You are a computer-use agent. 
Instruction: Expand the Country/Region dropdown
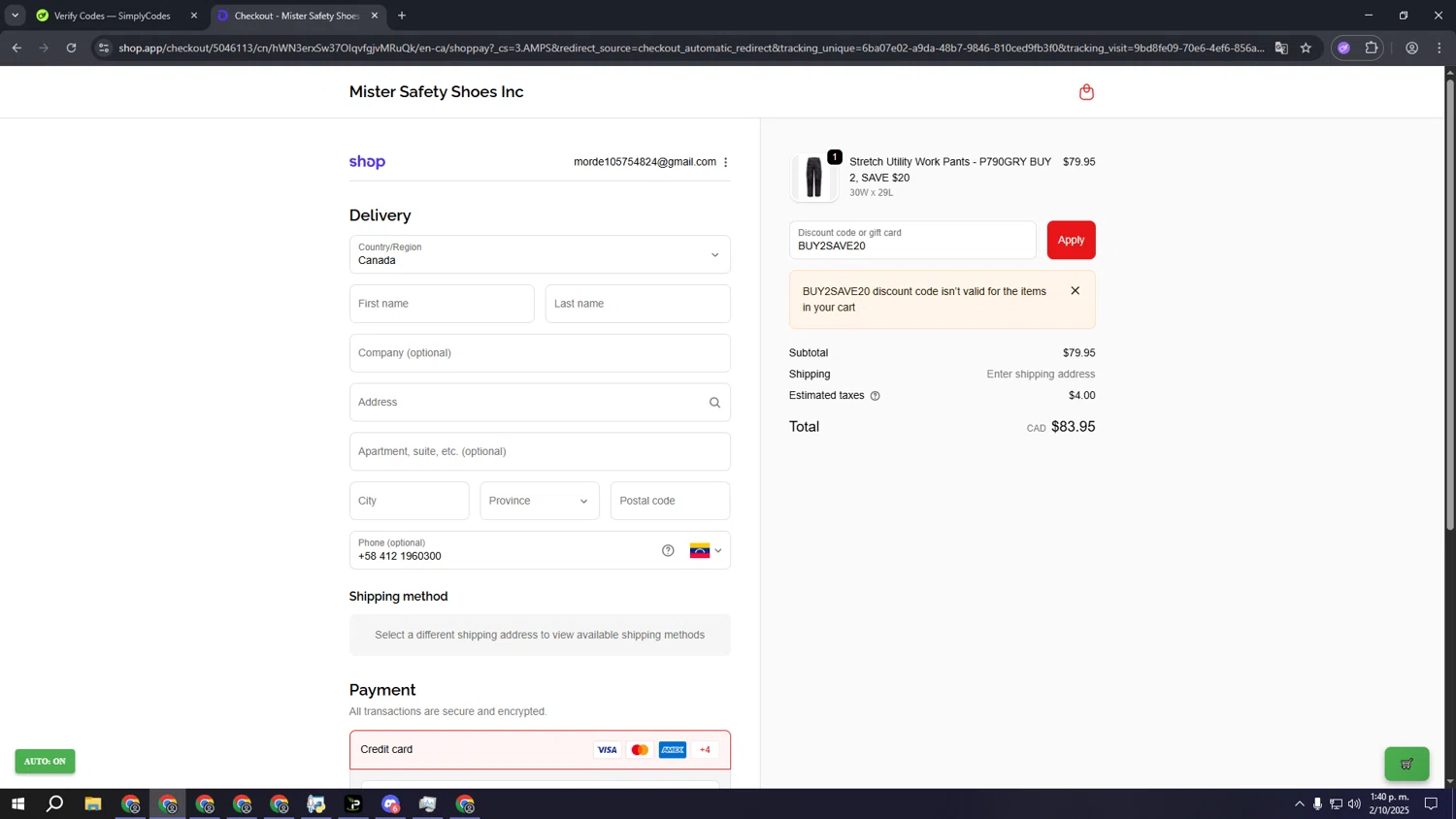click(540, 254)
